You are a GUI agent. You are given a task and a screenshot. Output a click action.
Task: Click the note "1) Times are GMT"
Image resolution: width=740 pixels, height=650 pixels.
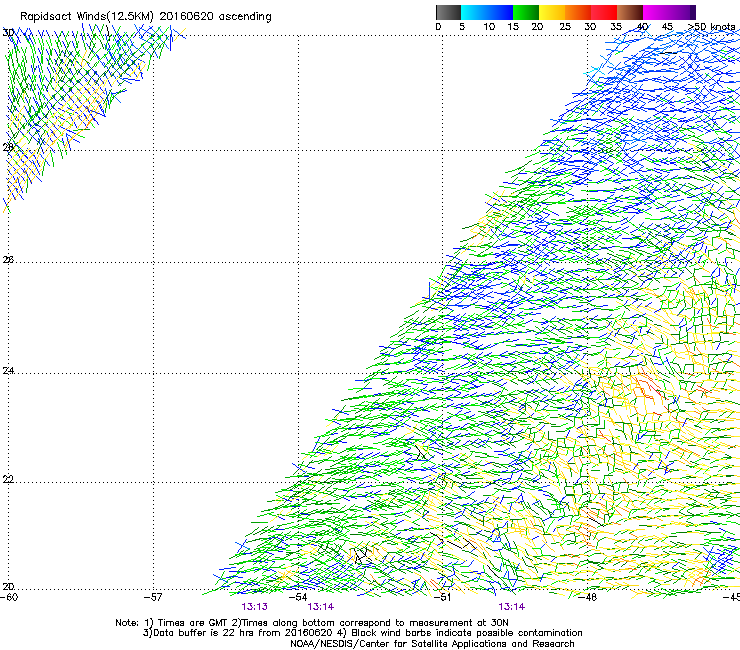186,623
